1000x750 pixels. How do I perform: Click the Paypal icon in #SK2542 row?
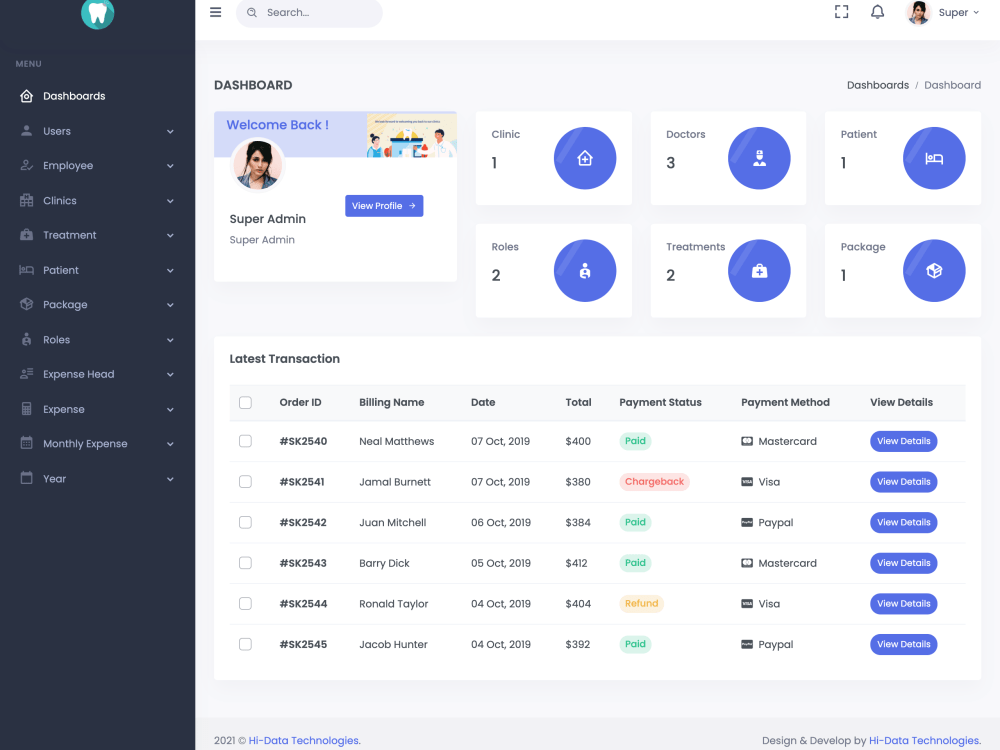tap(747, 522)
